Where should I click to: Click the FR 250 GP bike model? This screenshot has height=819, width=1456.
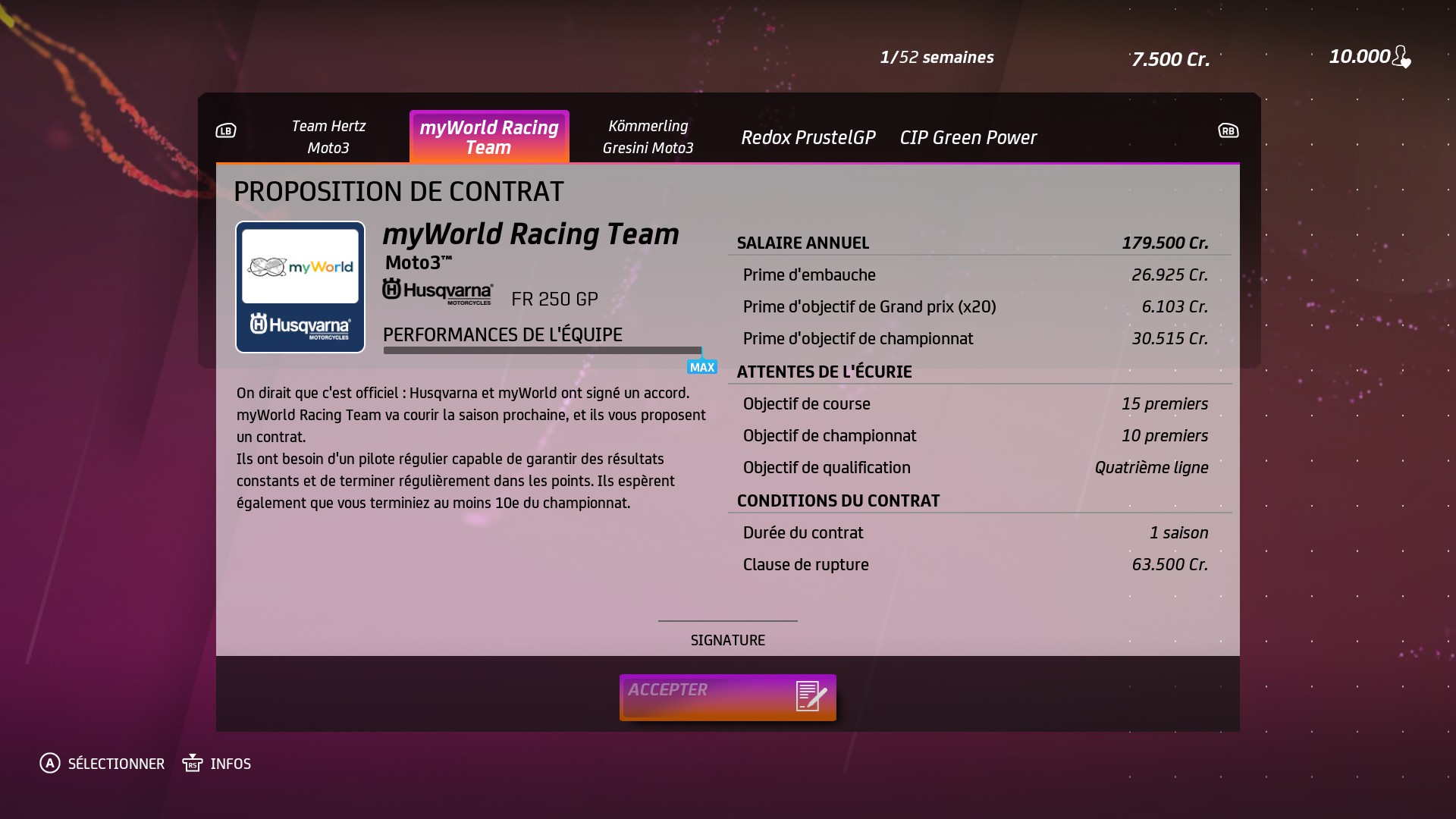pyautogui.click(x=554, y=299)
